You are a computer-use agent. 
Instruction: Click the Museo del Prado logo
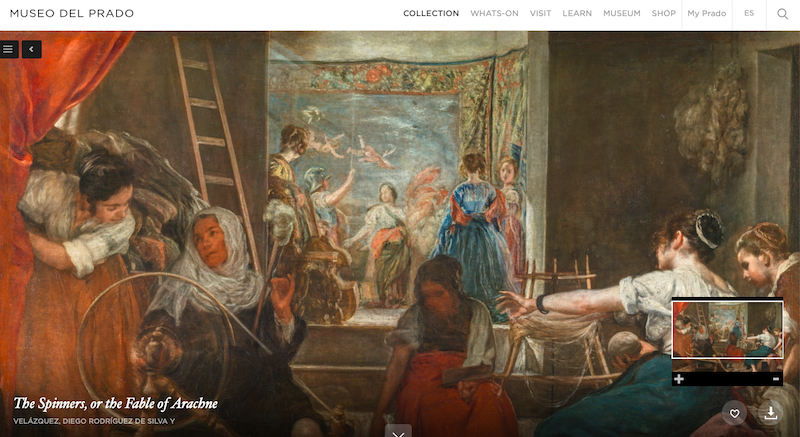click(72, 13)
